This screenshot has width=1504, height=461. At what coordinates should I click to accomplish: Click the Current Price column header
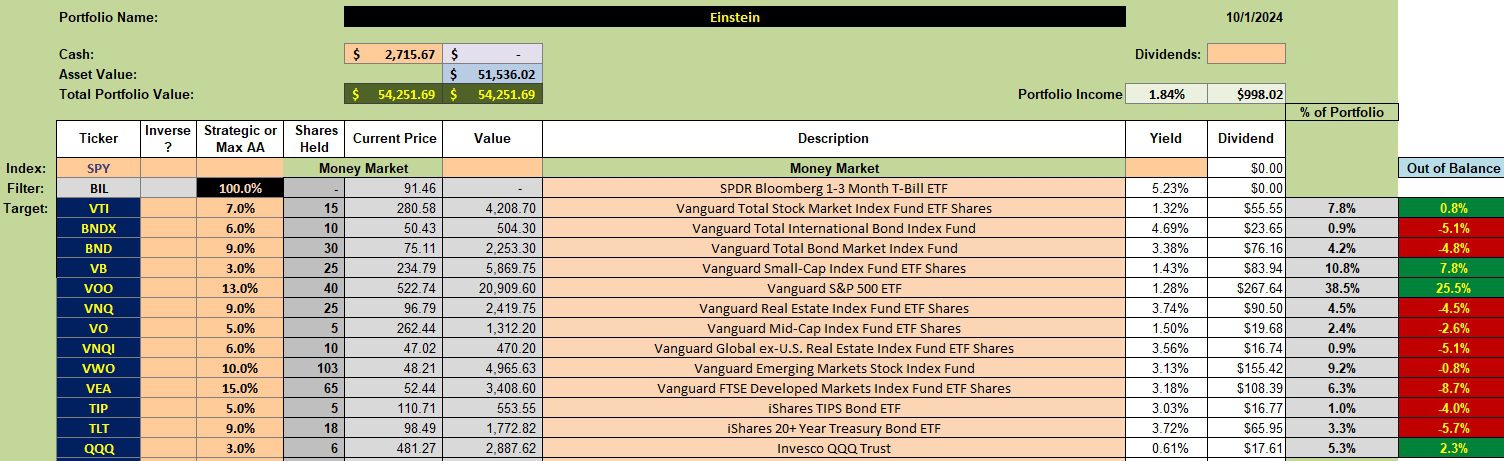392,139
